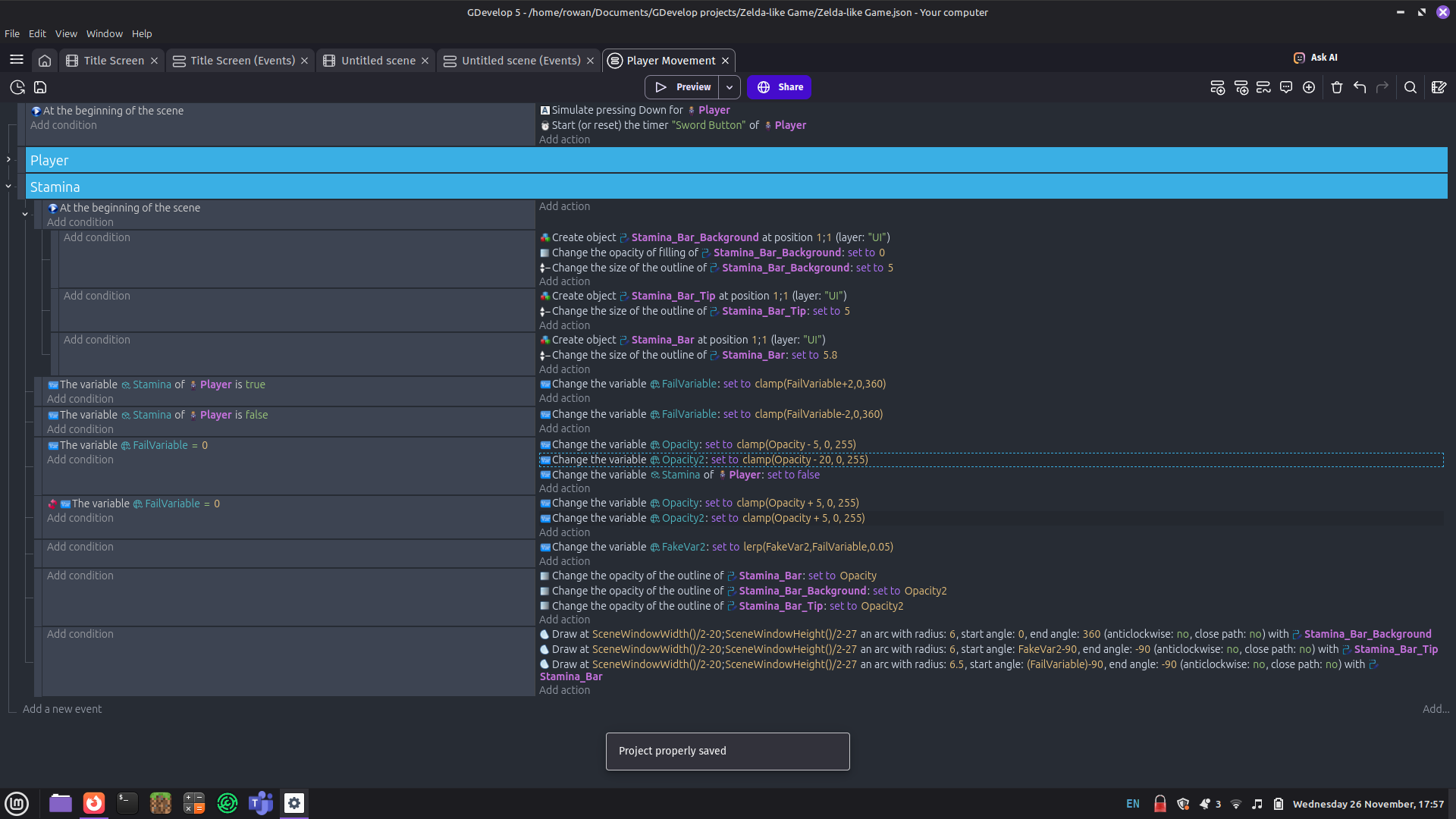Viewport: 1456px width, 819px height.
Task: Click the save project icon
Action: tap(40, 87)
